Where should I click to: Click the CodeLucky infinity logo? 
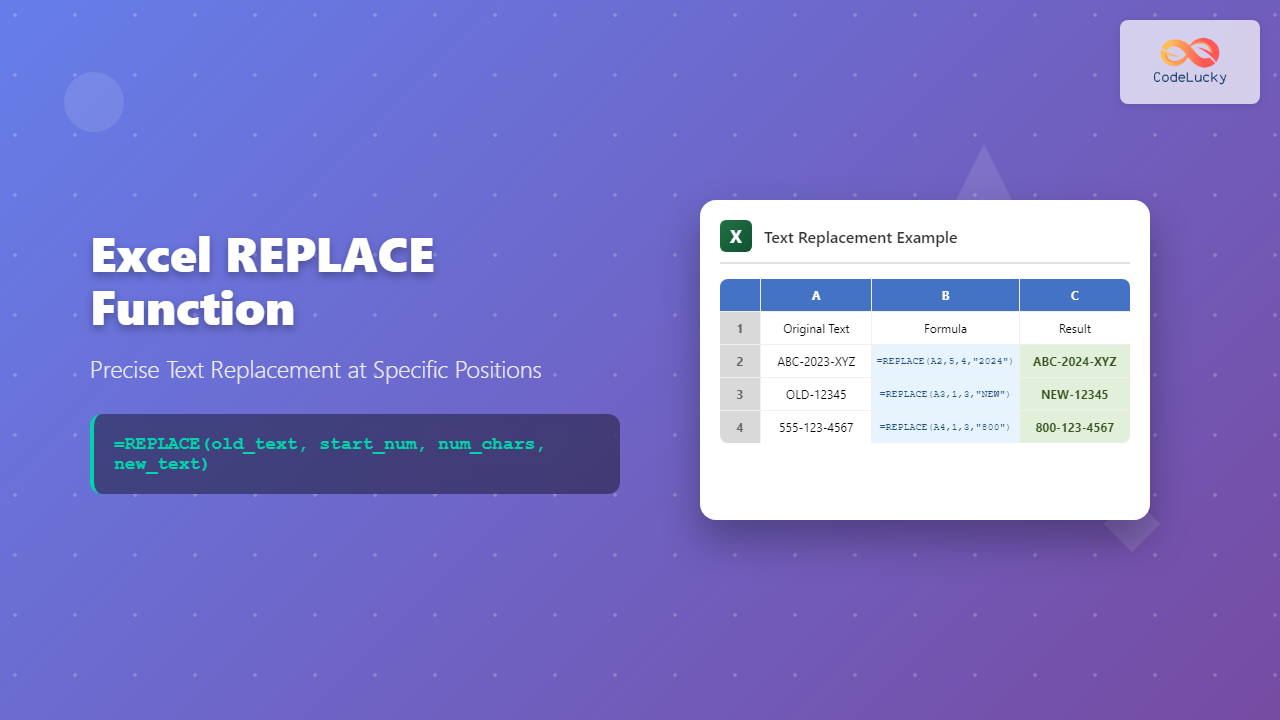1189,52
